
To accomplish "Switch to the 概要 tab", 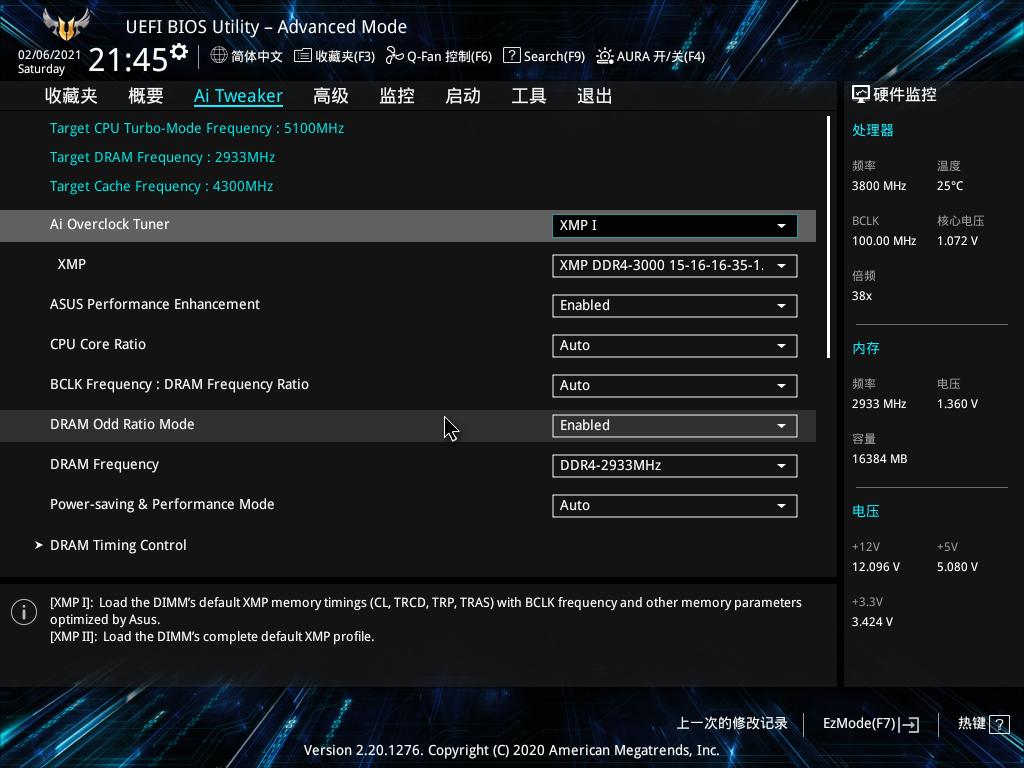I will click(x=146, y=96).
